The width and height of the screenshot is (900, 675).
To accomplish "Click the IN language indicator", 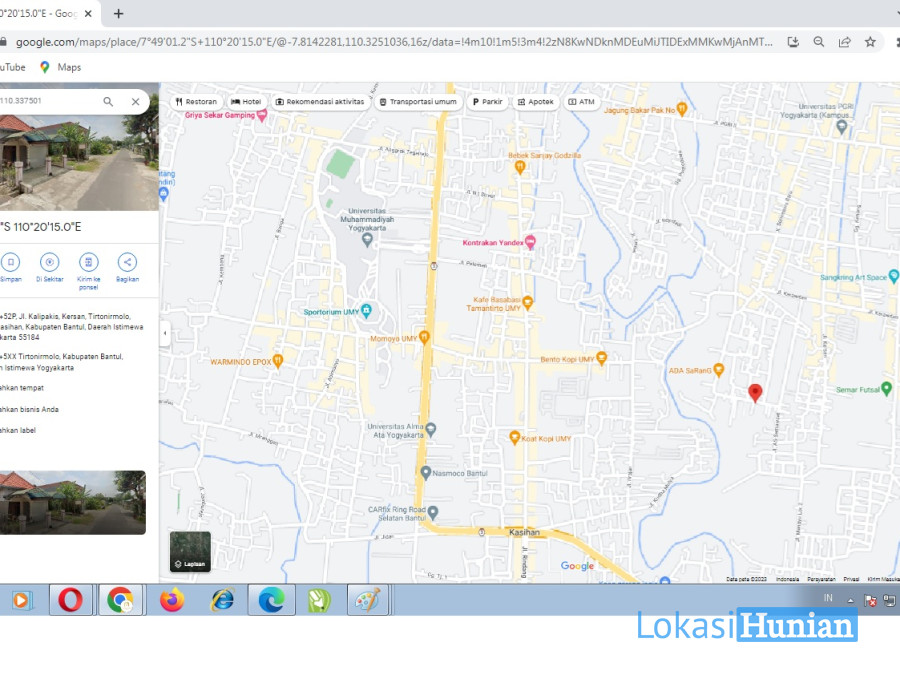I will point(828,598).
